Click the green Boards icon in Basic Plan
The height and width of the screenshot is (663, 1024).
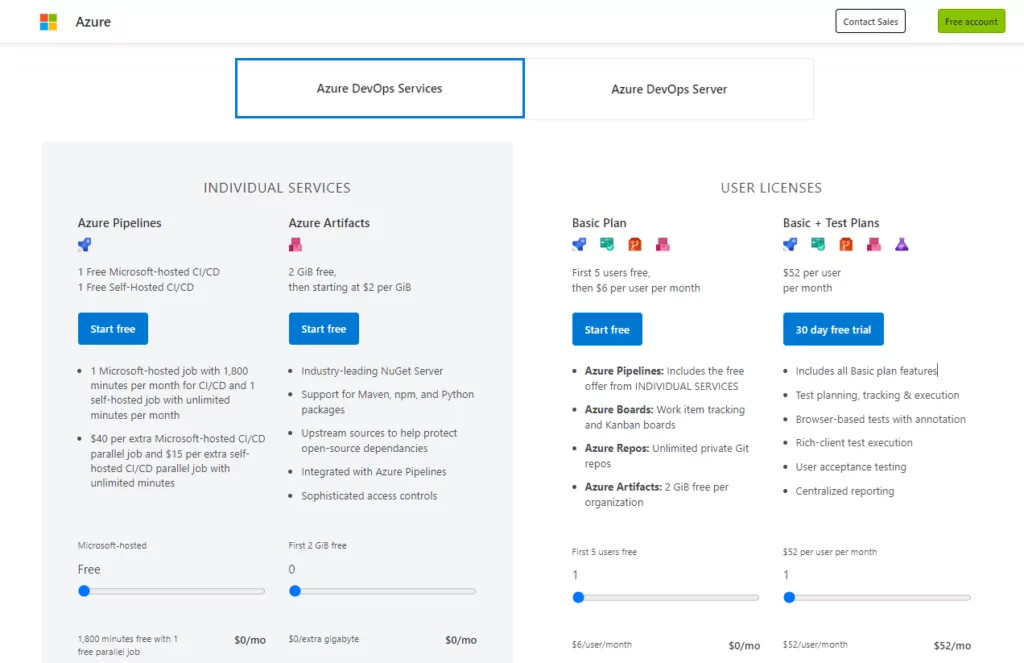[x=607, y=245]
